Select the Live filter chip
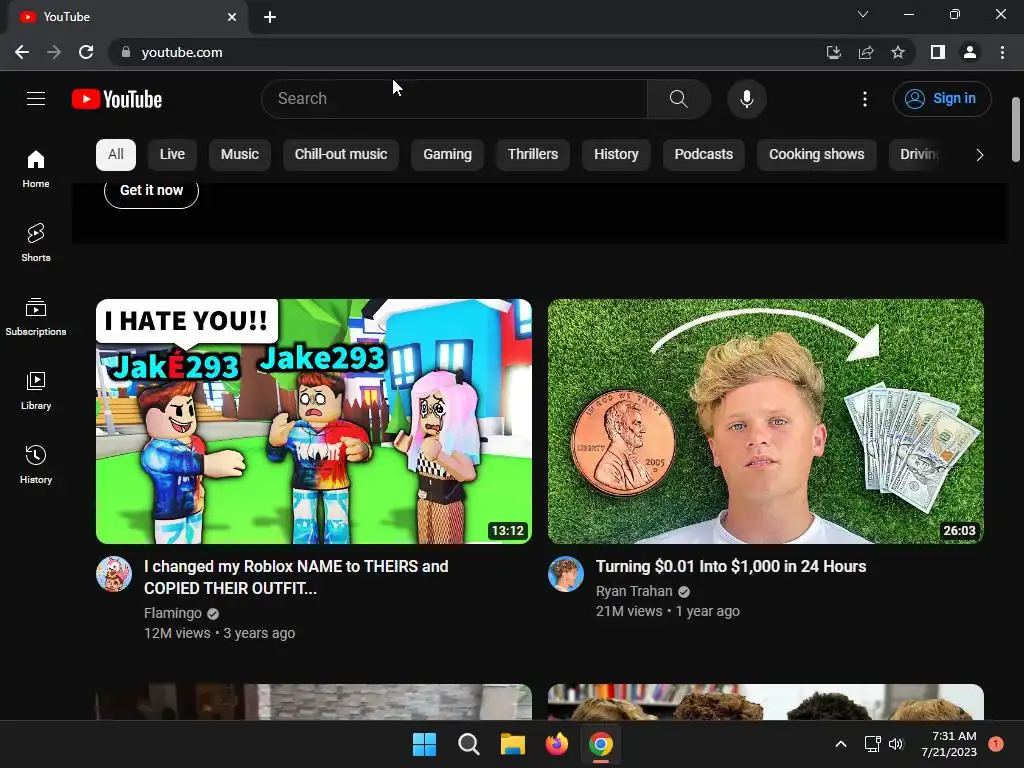This screenshot has height=768, width=1024. (172, 155)
